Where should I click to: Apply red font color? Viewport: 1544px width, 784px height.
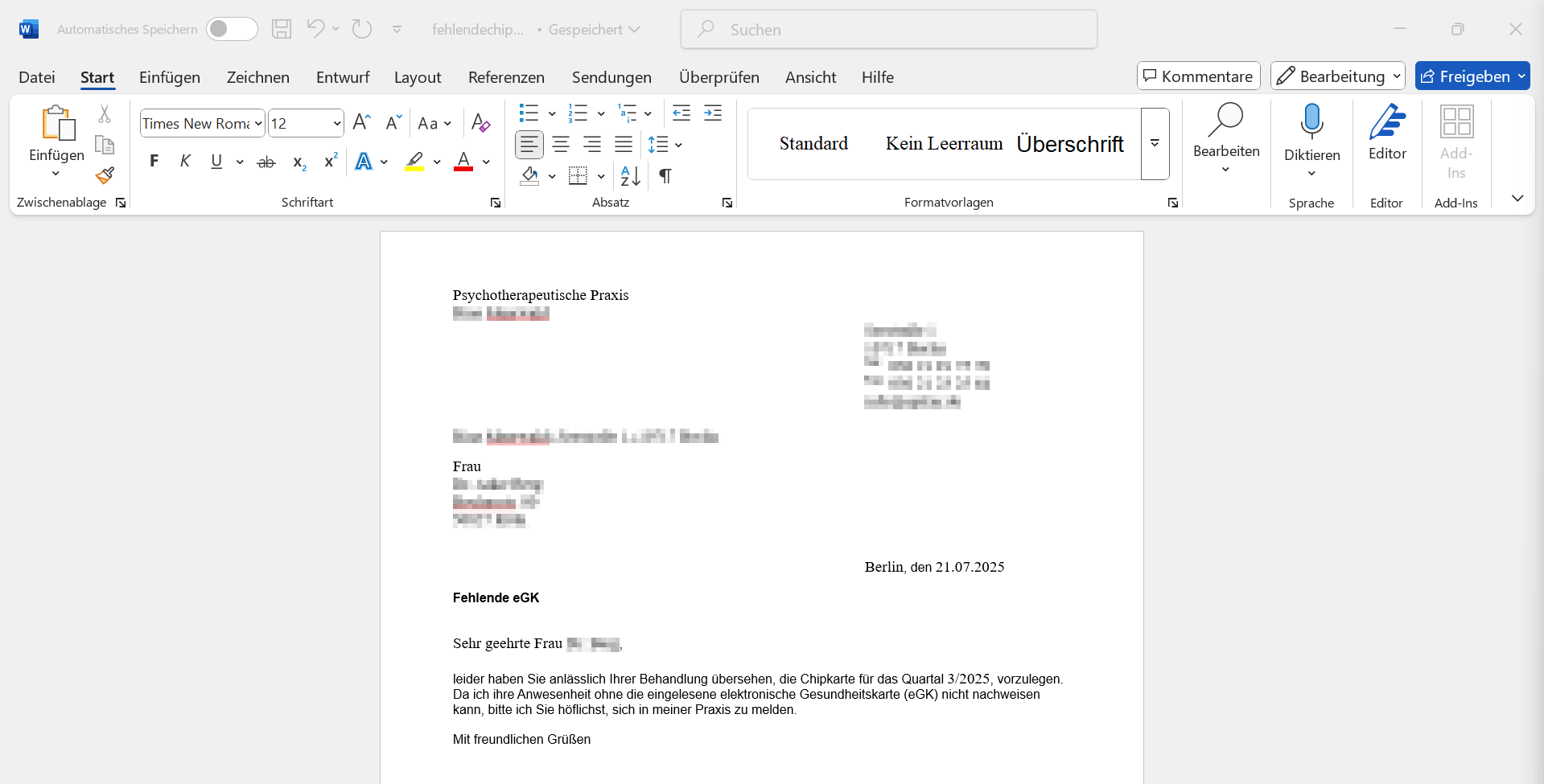tap(463, 162)
